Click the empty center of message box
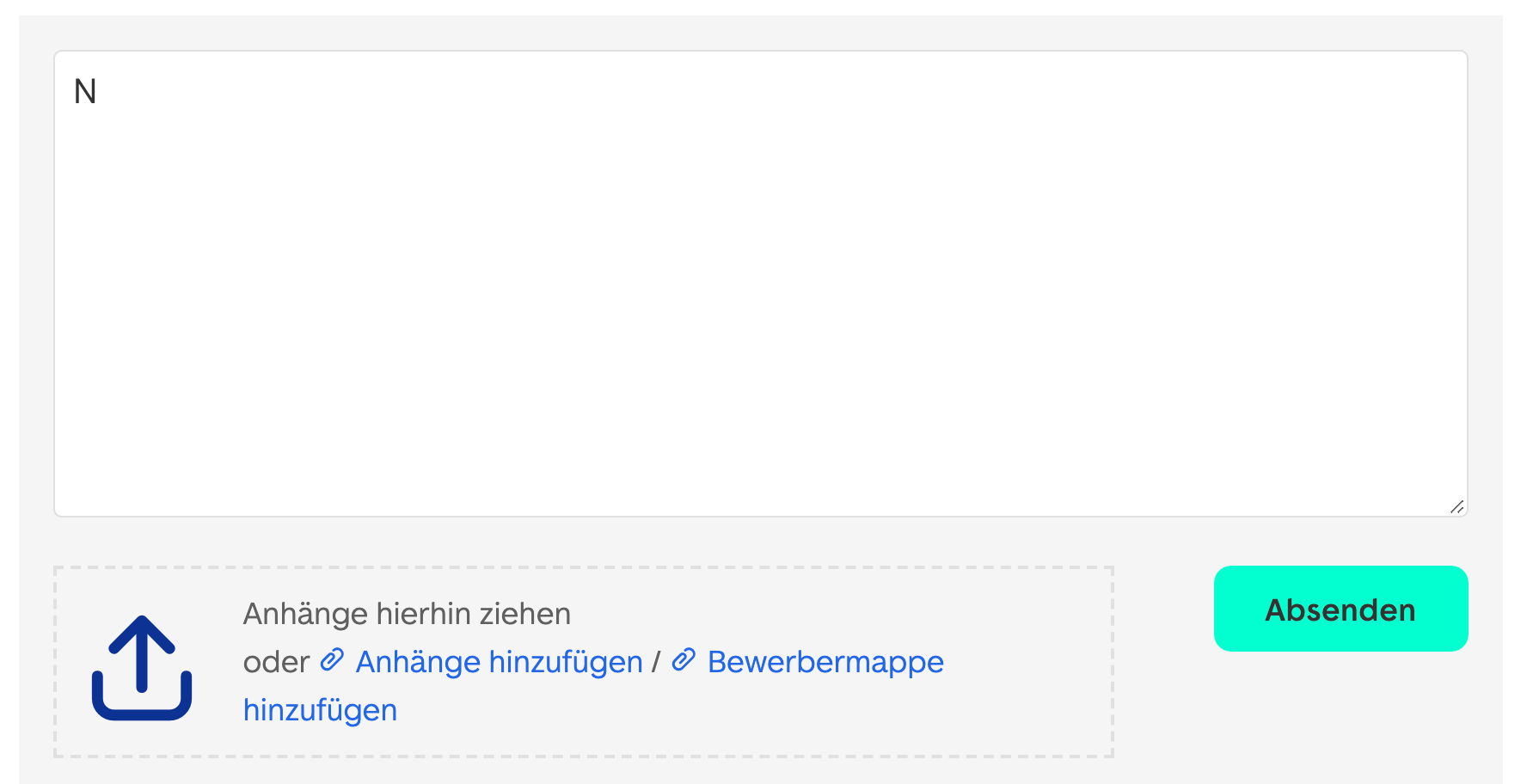Screen dimensions: 1527x784 pos(760,284)
